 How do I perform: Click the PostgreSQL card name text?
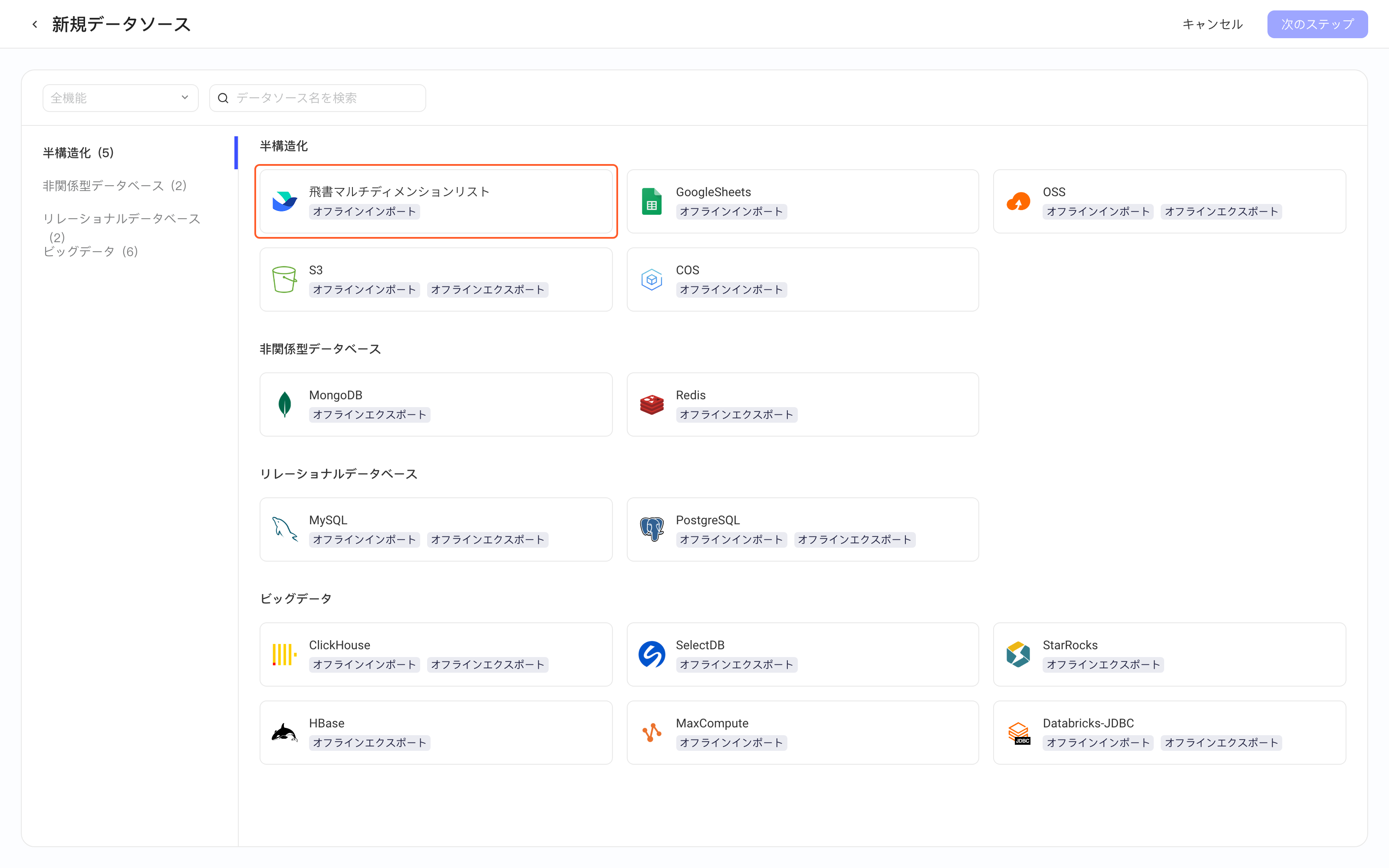[708, 520]
